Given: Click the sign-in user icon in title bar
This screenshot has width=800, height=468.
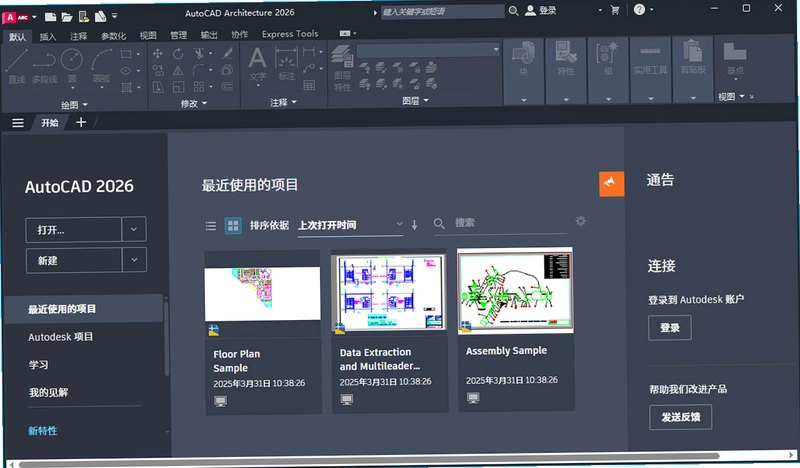Looking at the screenshot, I should coord(531,10).
